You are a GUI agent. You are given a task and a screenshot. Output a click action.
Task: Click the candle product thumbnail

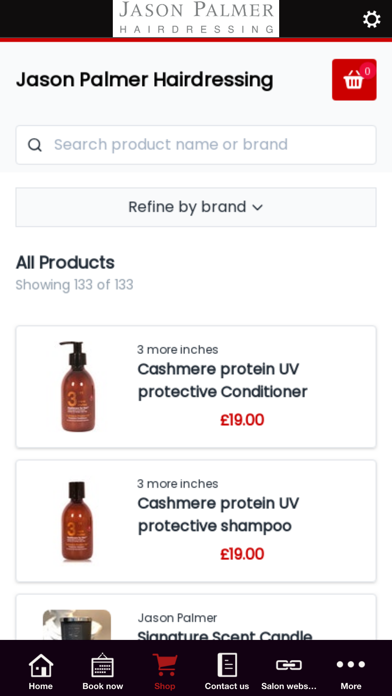tap(77, 625)
